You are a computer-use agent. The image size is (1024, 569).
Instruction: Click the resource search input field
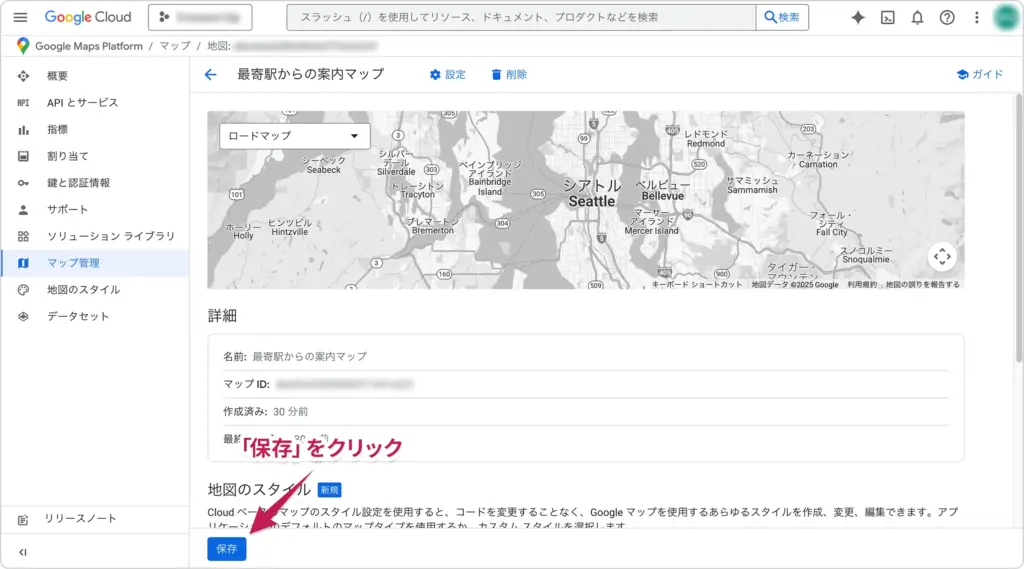pyautogui.click(x=521, y=18)
